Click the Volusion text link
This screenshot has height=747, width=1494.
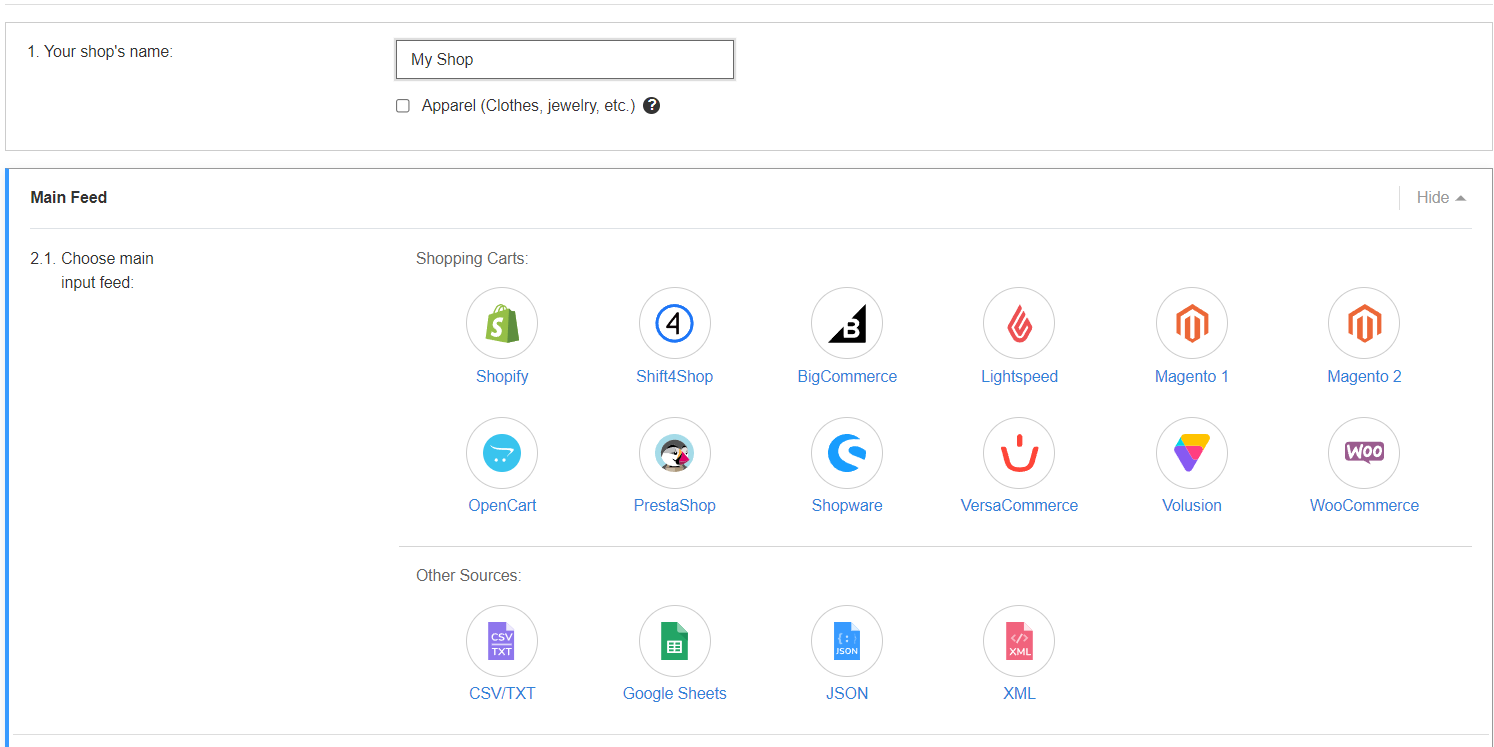click(x=1192, y=506)
